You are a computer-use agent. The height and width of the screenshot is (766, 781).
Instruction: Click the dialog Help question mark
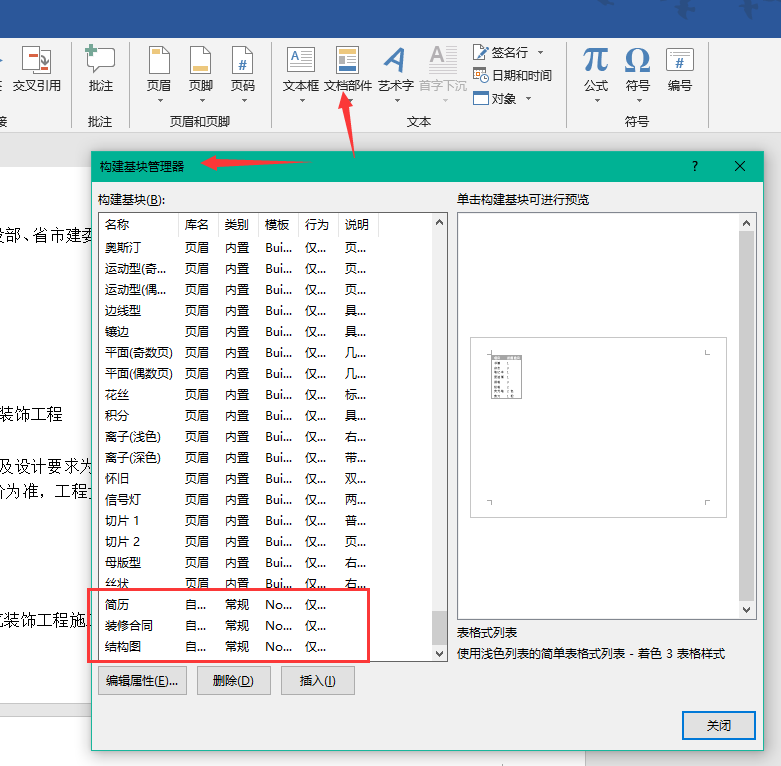tap(695, 166)
